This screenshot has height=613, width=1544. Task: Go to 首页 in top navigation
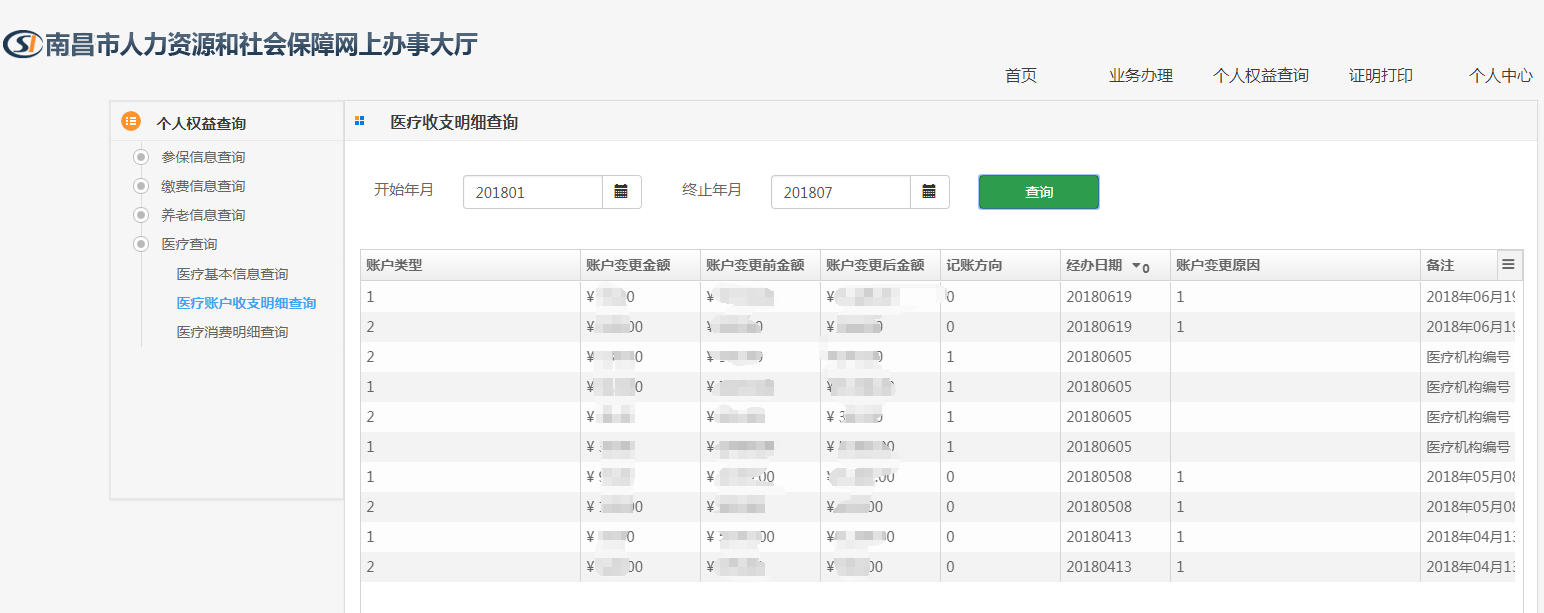1020,75
